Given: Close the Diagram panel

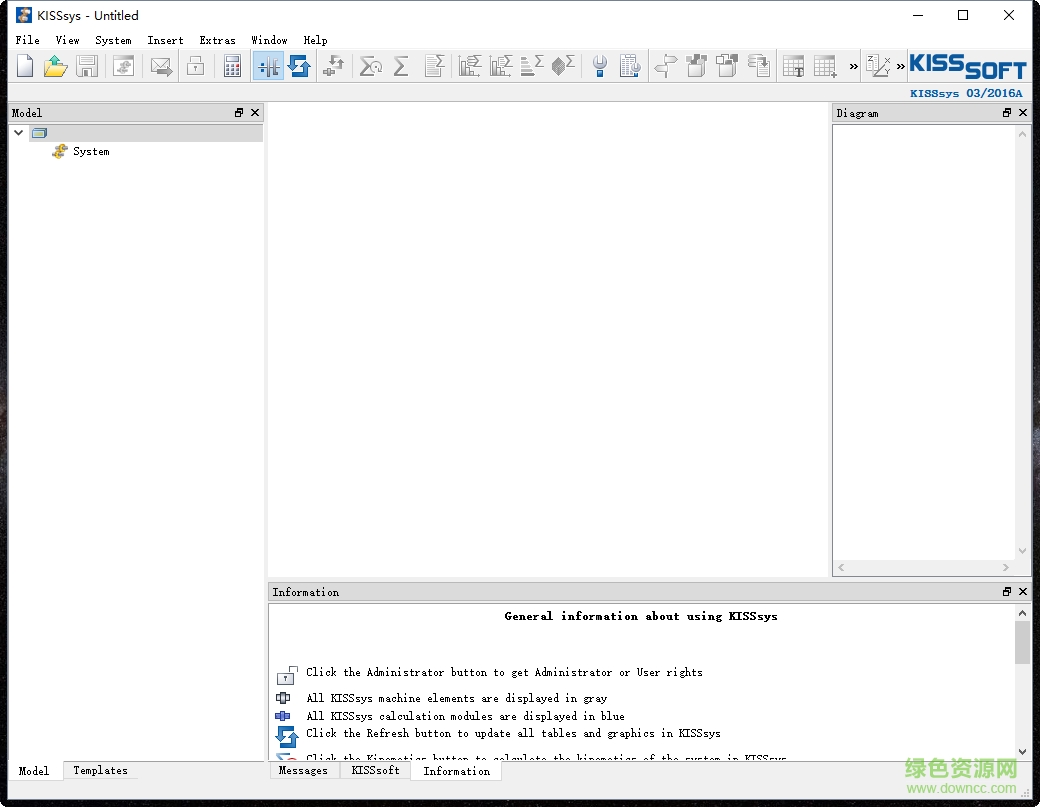Looking at the screenshot, I should [1022, 113].
